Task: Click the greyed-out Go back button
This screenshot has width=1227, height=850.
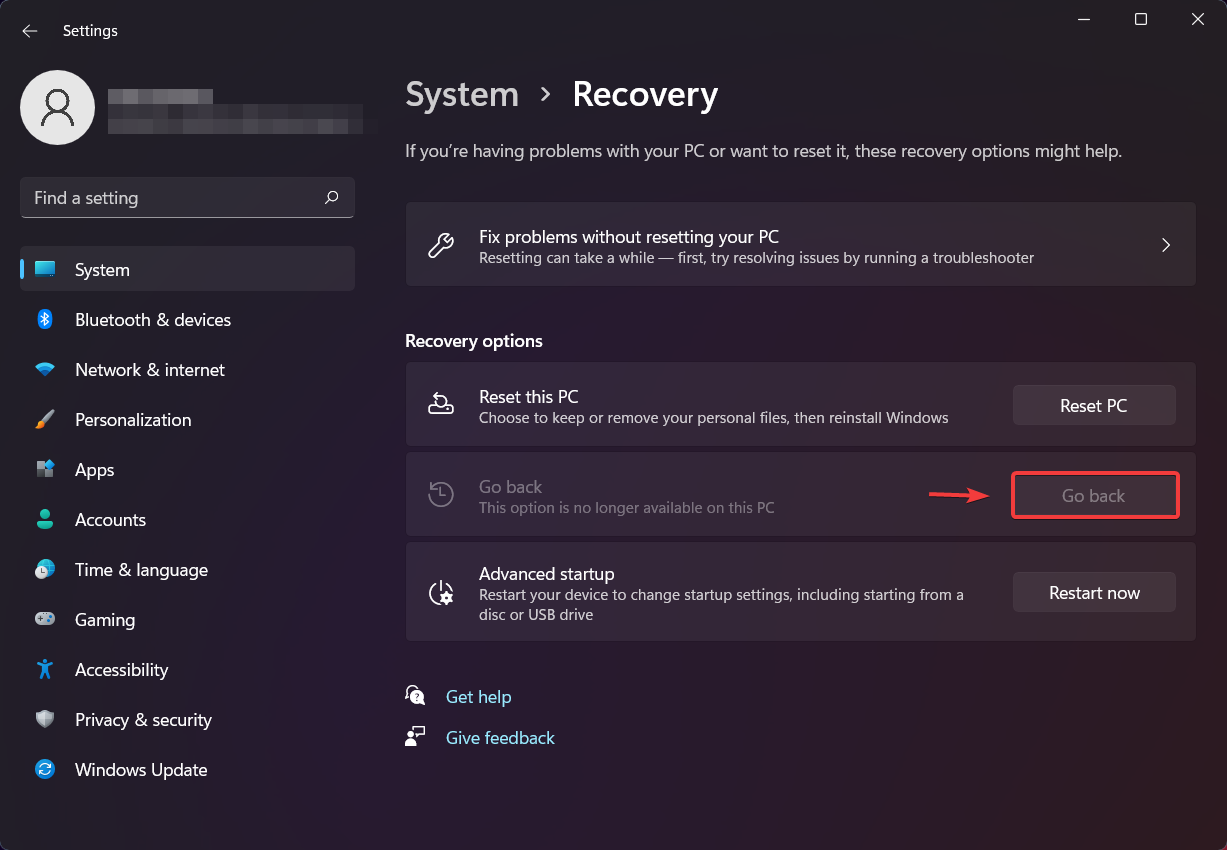Action: point(1094,496)
